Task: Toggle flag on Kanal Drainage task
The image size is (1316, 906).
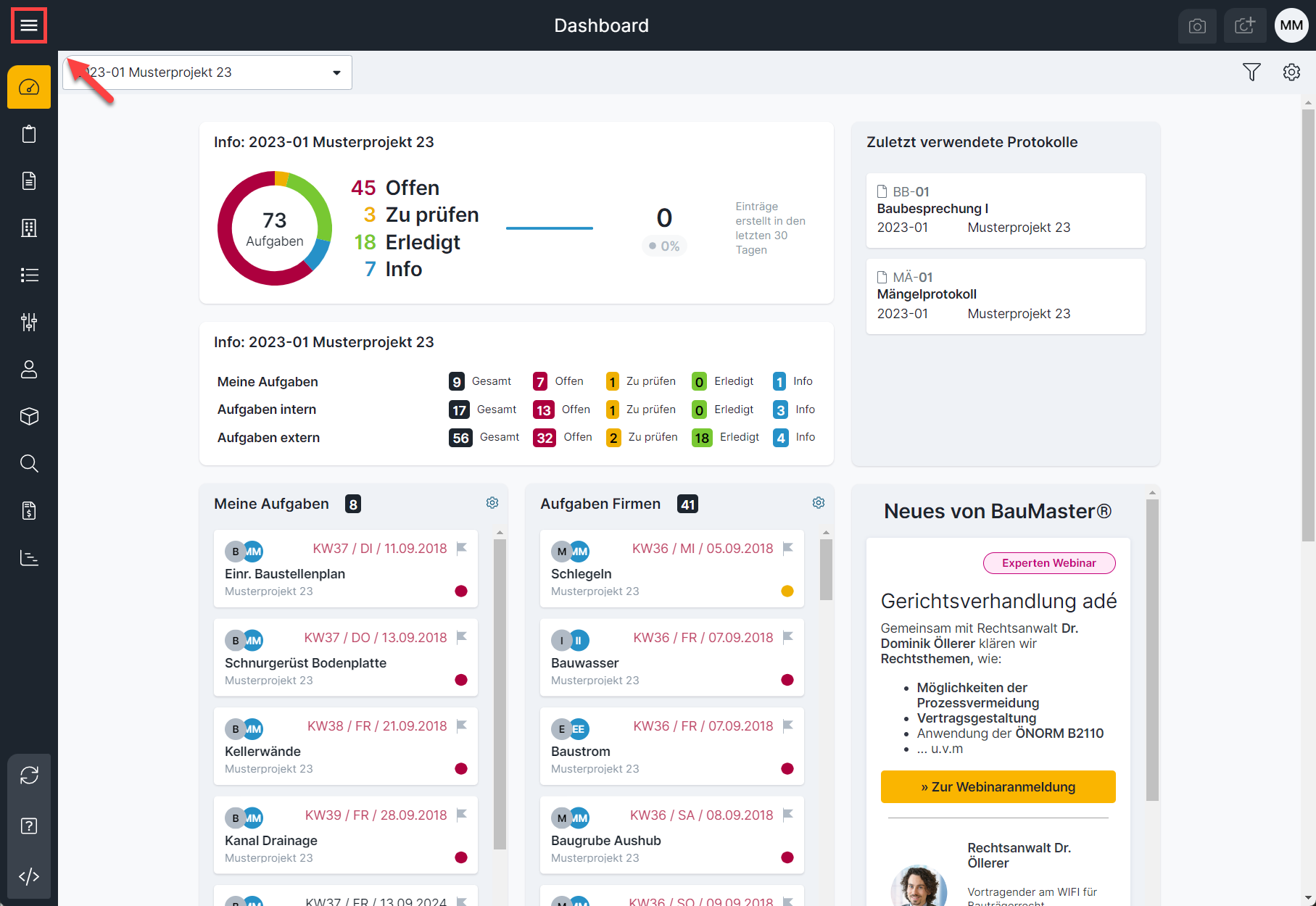Action: pos(462,815)
